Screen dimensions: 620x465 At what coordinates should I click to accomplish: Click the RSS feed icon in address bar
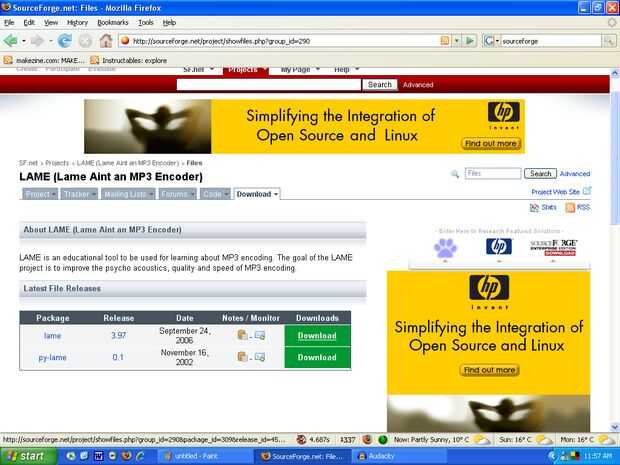point(445,41)
